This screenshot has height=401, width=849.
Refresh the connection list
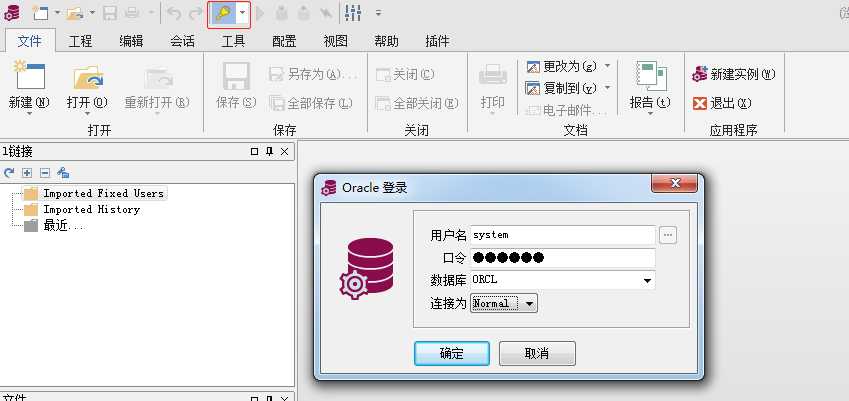[9, 173]
